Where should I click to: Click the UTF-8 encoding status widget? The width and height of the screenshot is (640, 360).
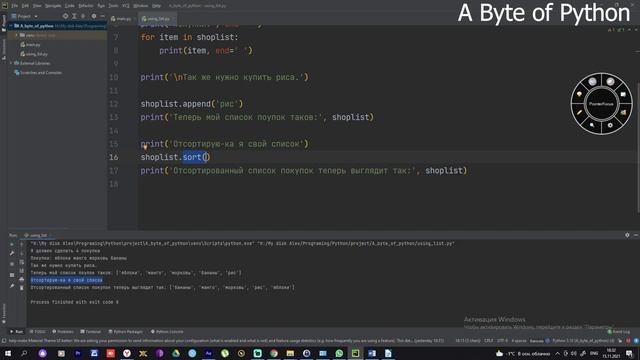[x=502, y=341]
